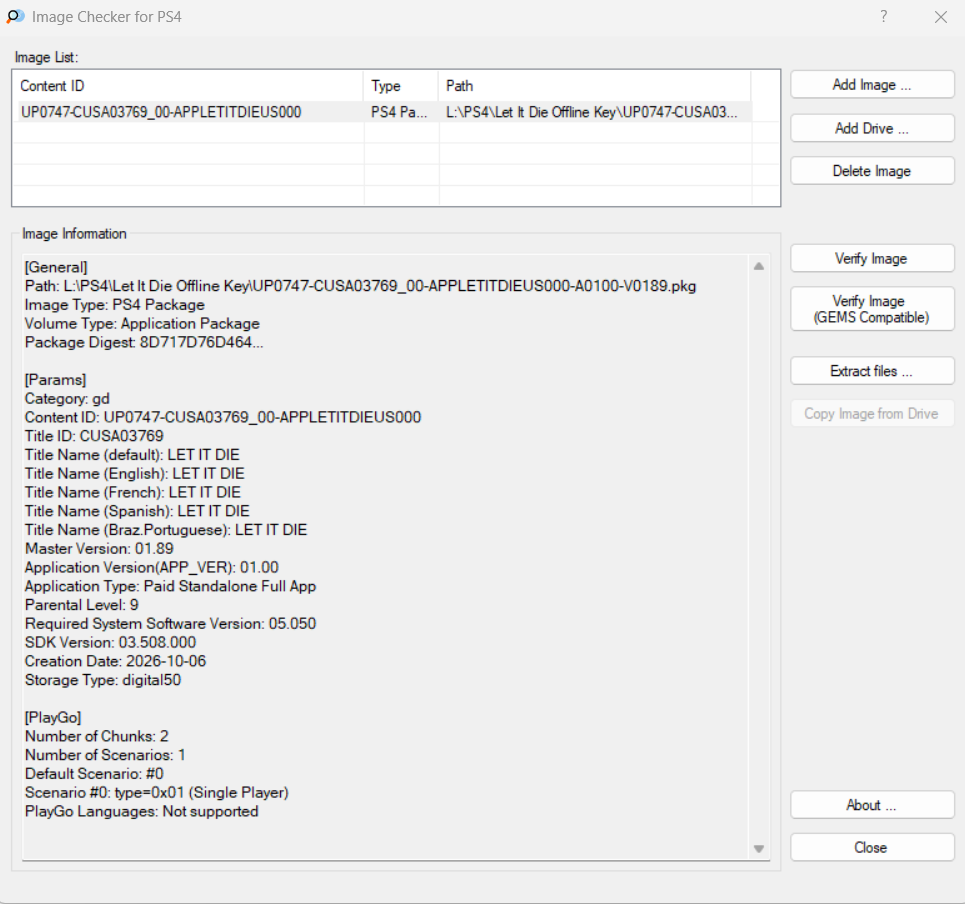Click the Add Drive button
The image size is (965, 904).
(872, 129)
